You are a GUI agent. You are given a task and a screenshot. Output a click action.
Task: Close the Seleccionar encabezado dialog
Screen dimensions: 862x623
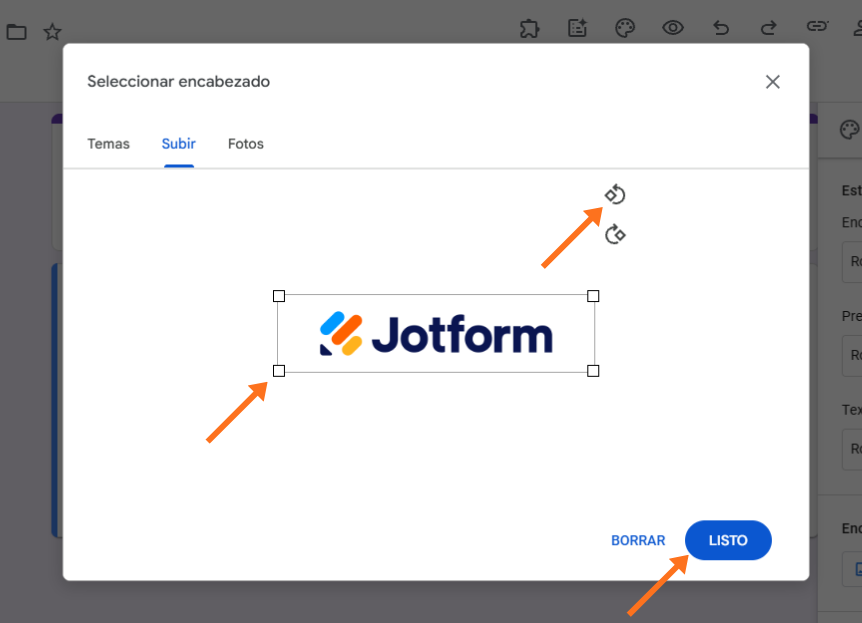pos(772,81)
